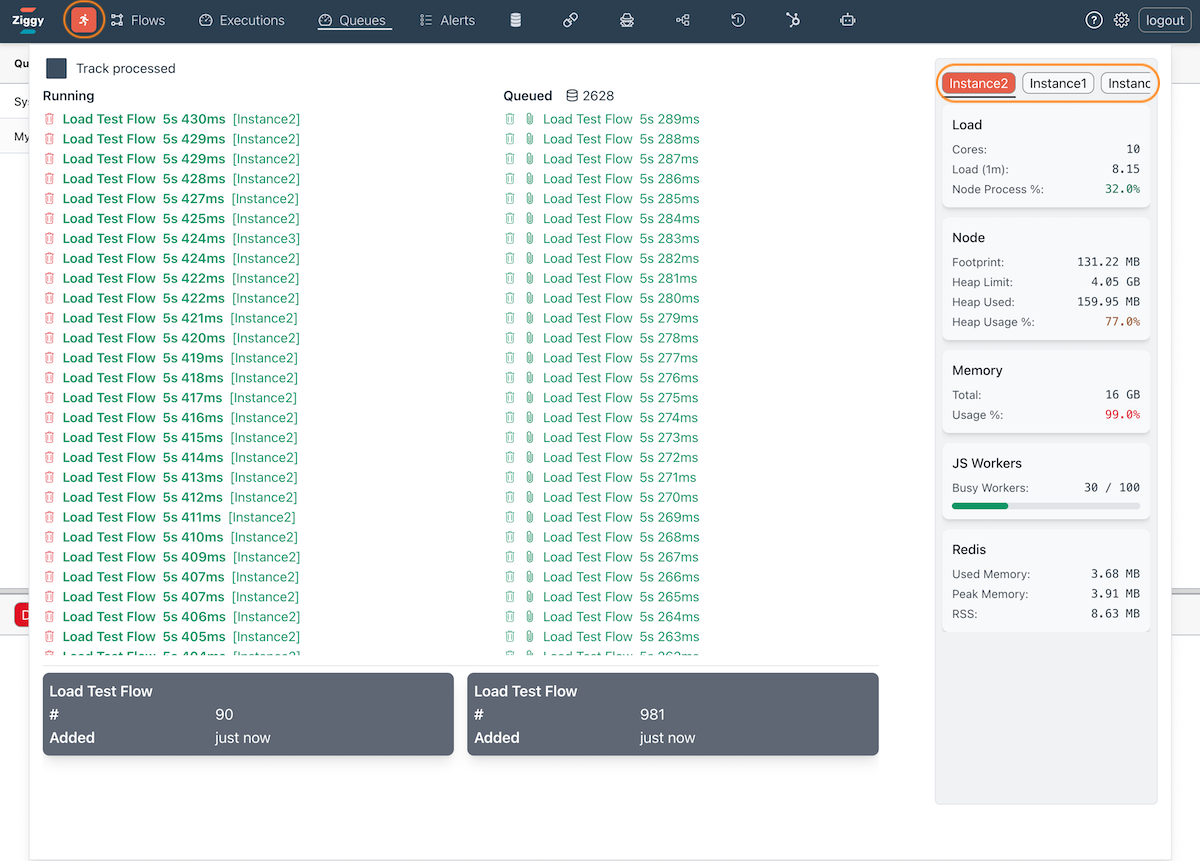
Task: Switch to the Instance1 tab
Action: [x=1058, y=83]
